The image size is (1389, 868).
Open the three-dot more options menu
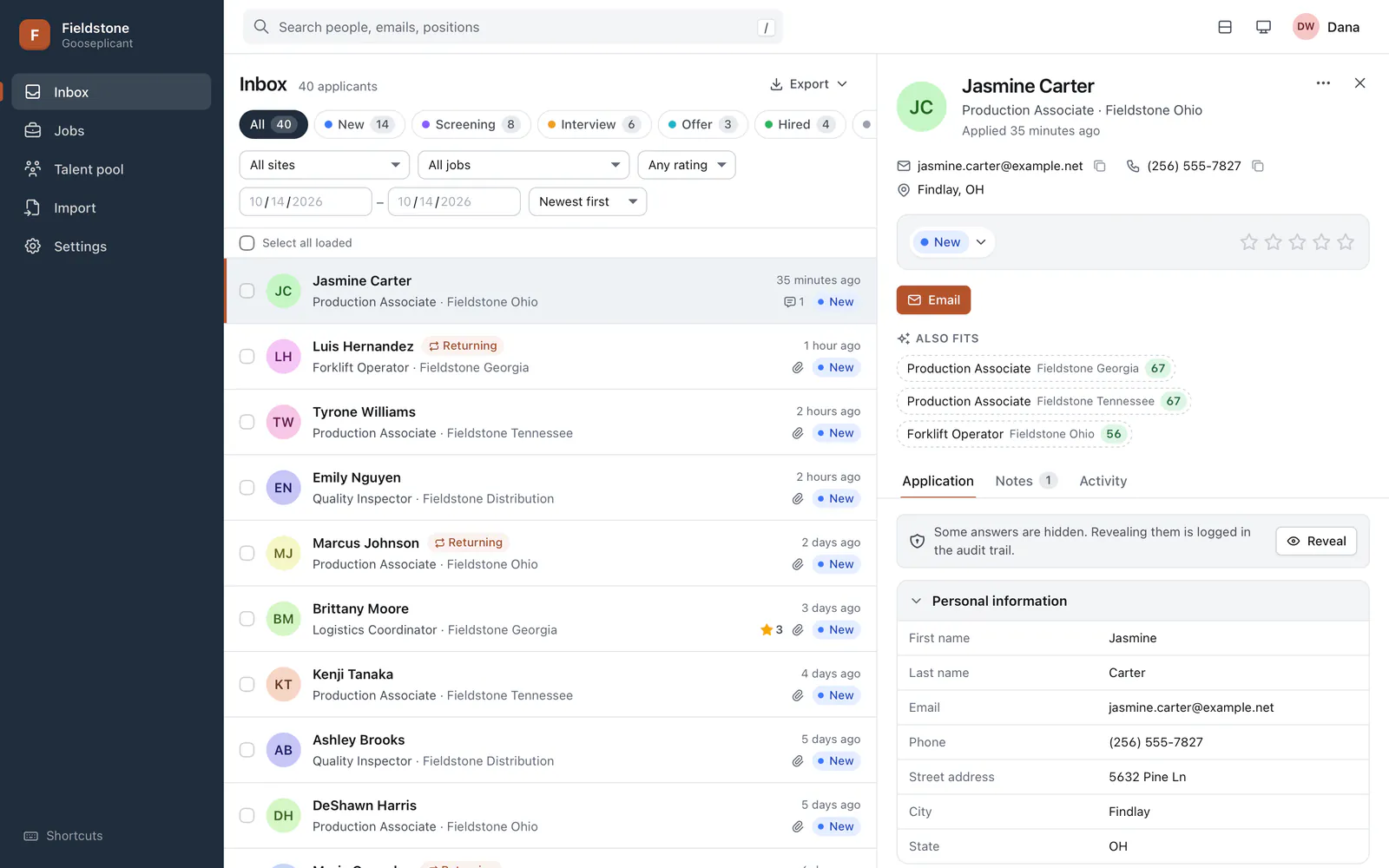[x=1323, y=83]
